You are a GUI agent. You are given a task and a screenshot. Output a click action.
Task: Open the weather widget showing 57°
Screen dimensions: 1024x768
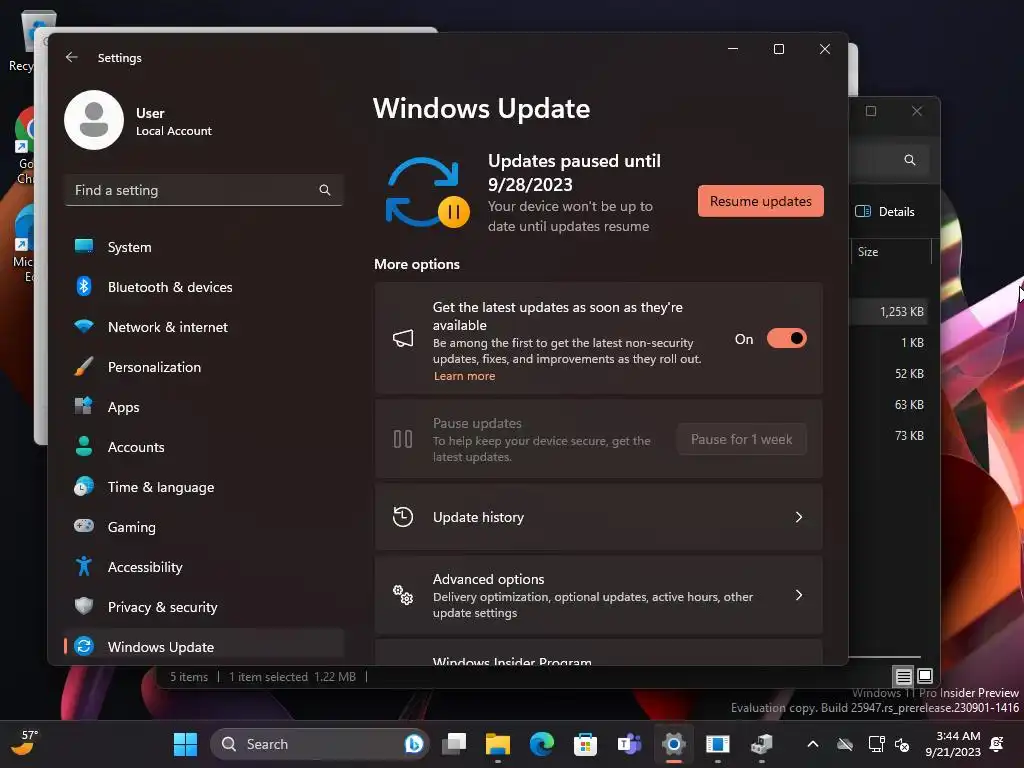pyautogui.click(x=26, y=743)
